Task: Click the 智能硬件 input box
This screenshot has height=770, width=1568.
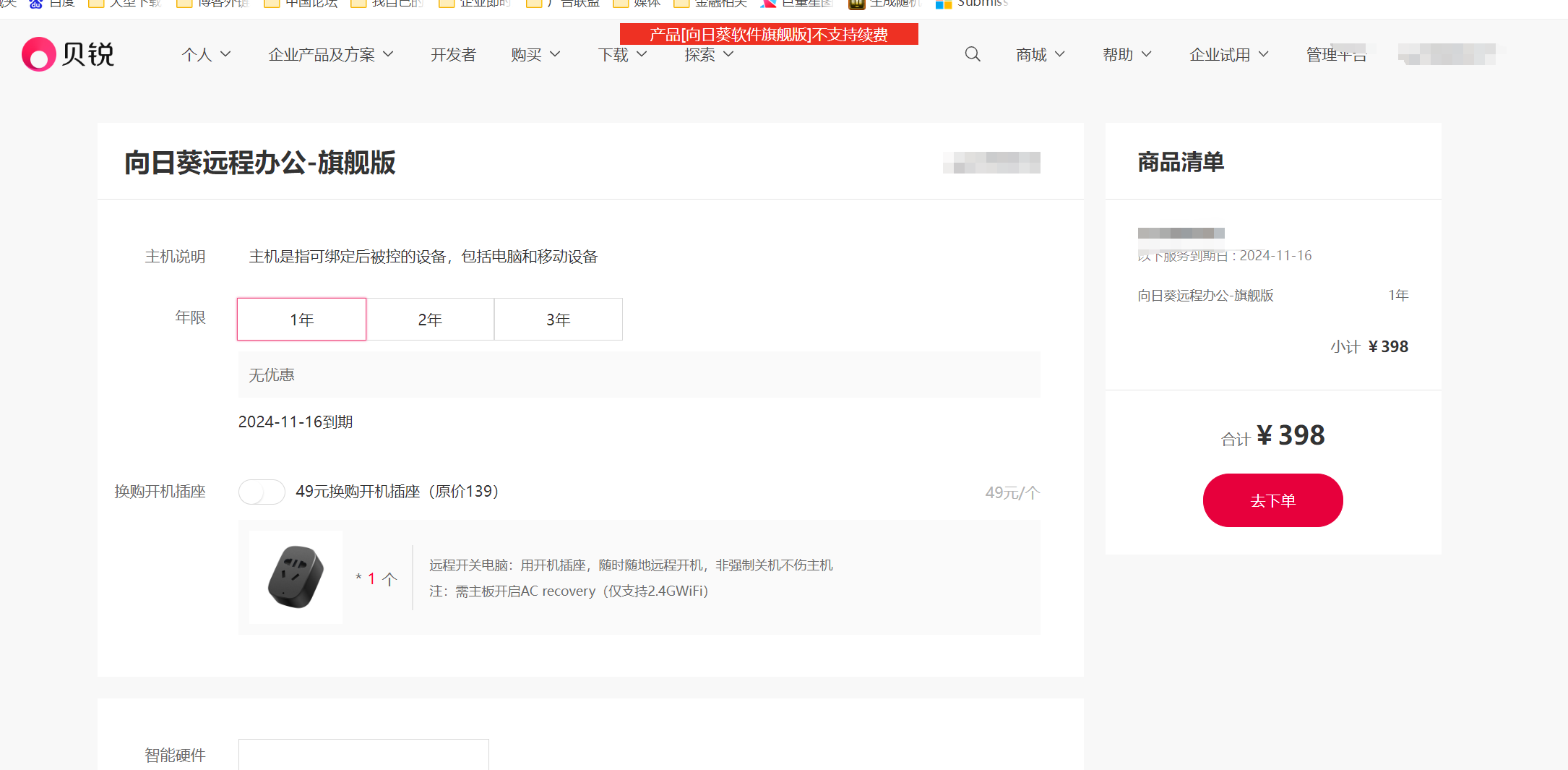Action: (363, 754)
